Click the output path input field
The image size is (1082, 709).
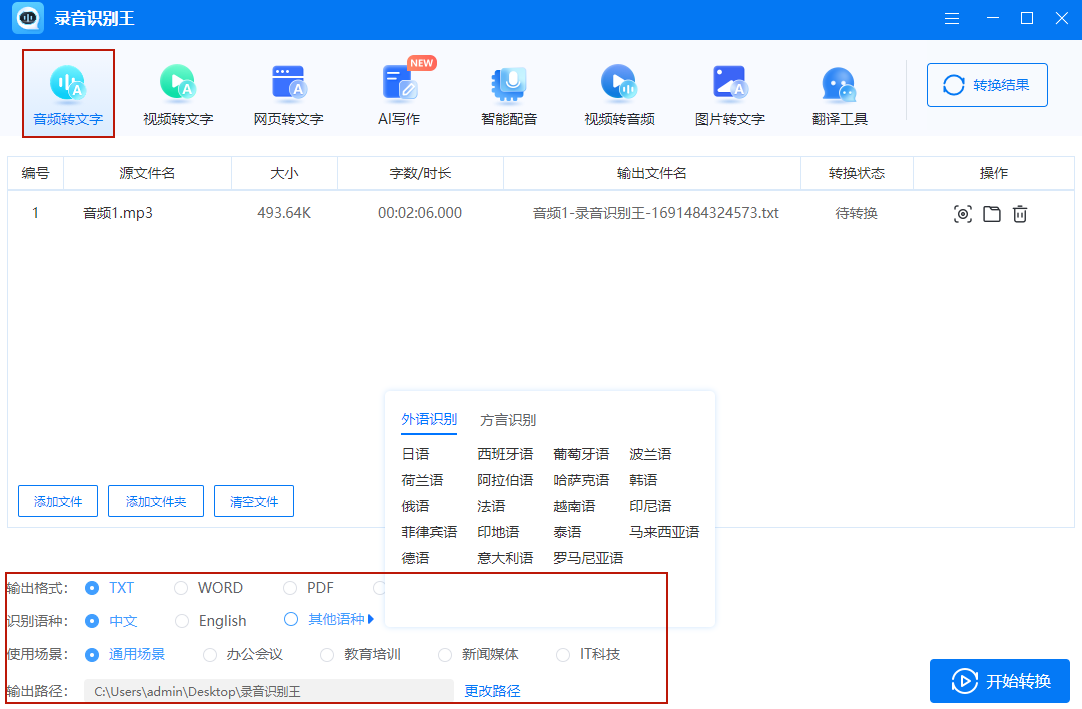click(x=268, y=691)
